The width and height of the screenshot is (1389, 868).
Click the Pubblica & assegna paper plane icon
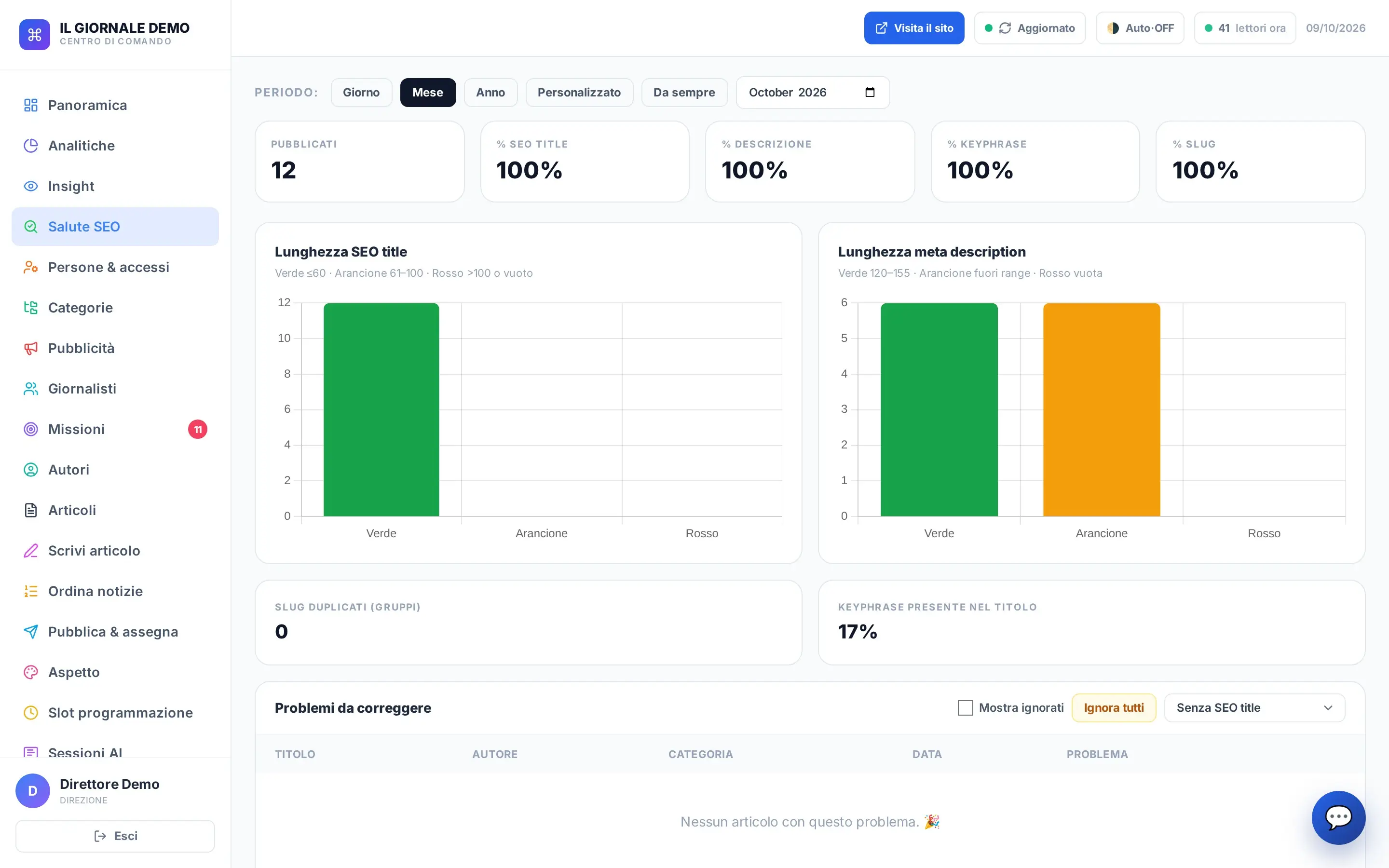31,632
